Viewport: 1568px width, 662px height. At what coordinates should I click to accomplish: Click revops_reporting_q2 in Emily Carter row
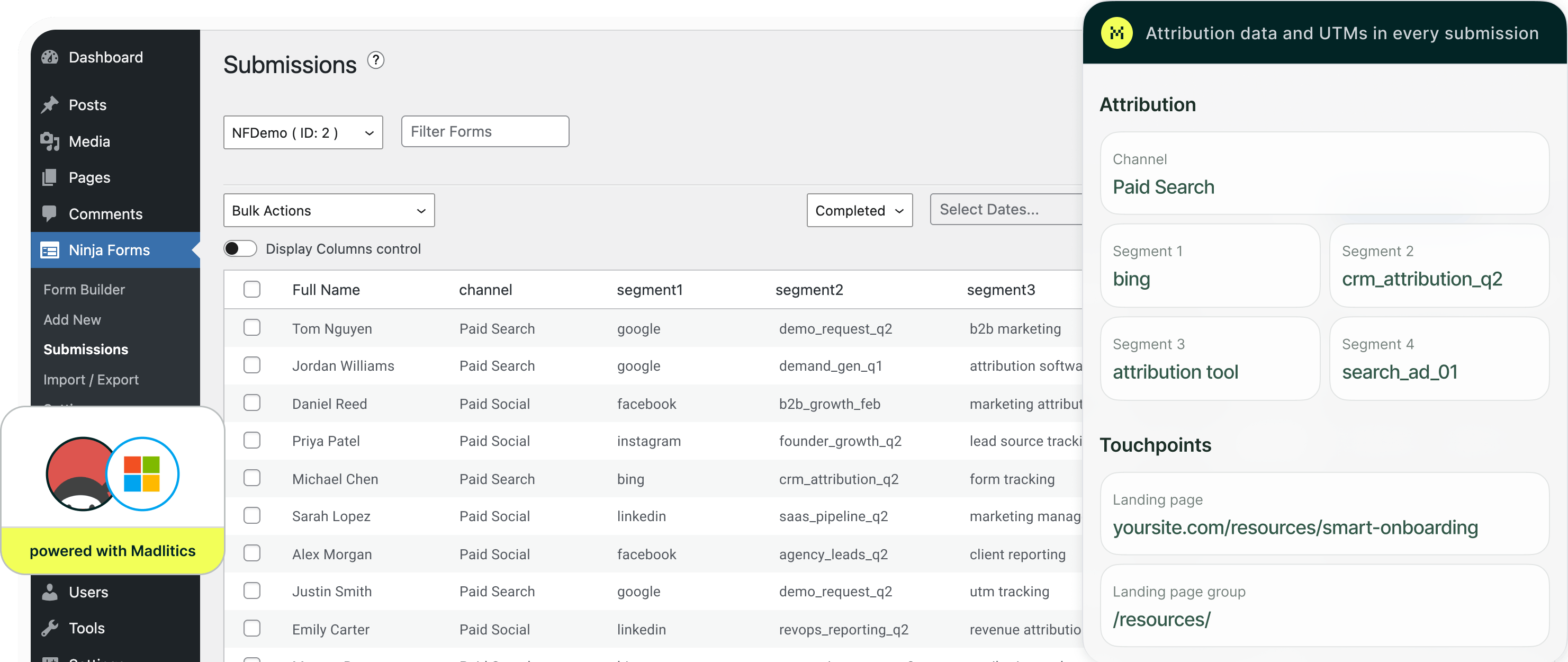844,630
